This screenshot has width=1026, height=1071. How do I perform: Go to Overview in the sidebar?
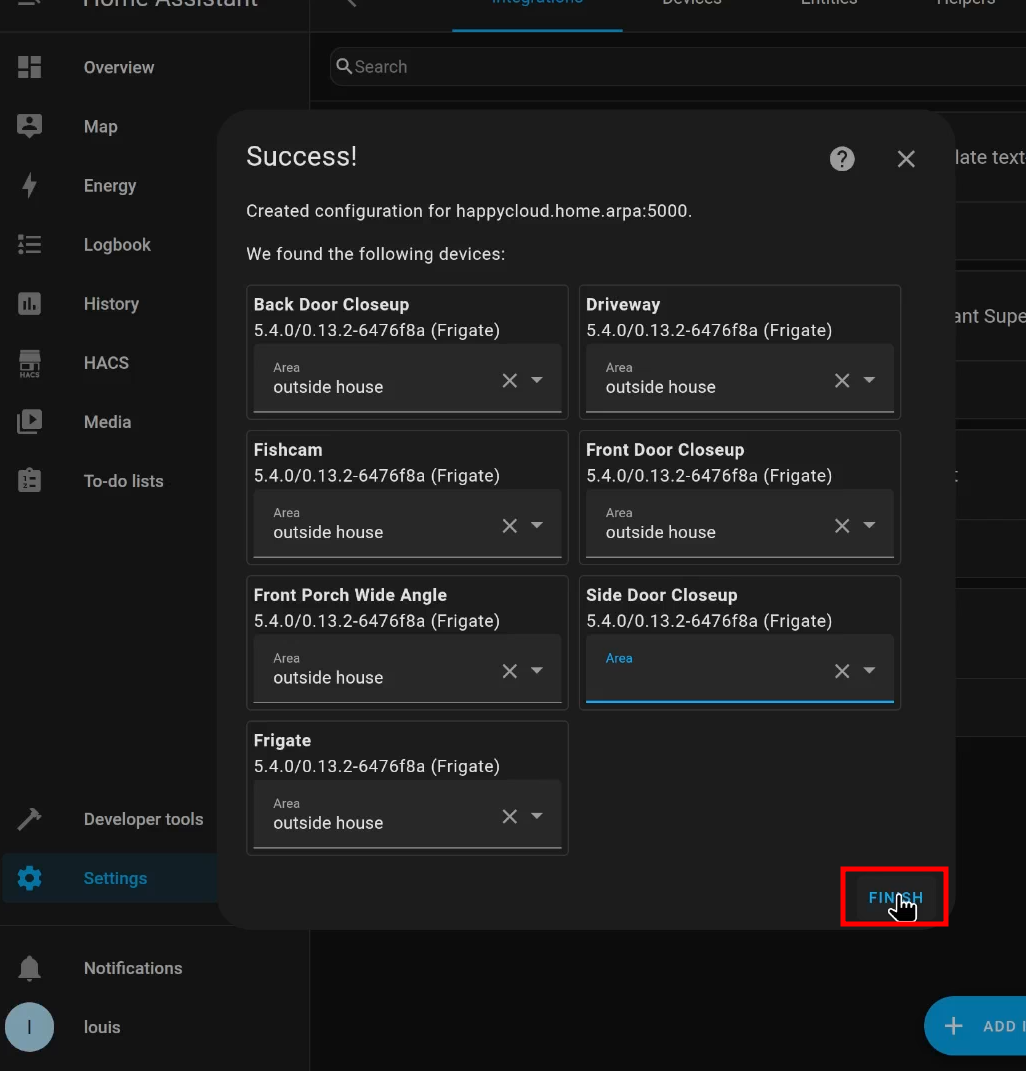[x=119, y=68]
